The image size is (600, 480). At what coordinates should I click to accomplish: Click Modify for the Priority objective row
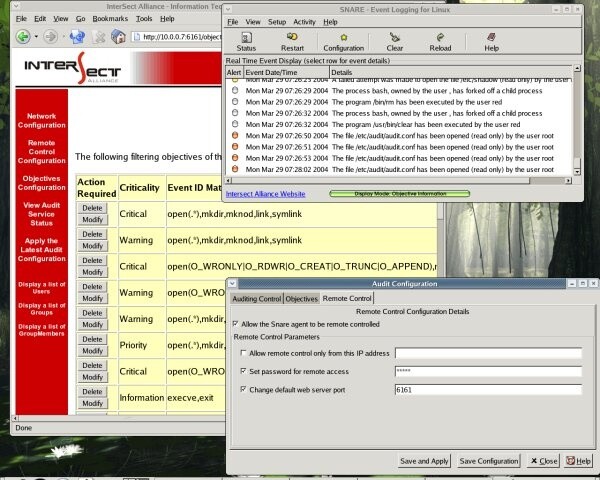pyautogui.click(x=92, y=351)
